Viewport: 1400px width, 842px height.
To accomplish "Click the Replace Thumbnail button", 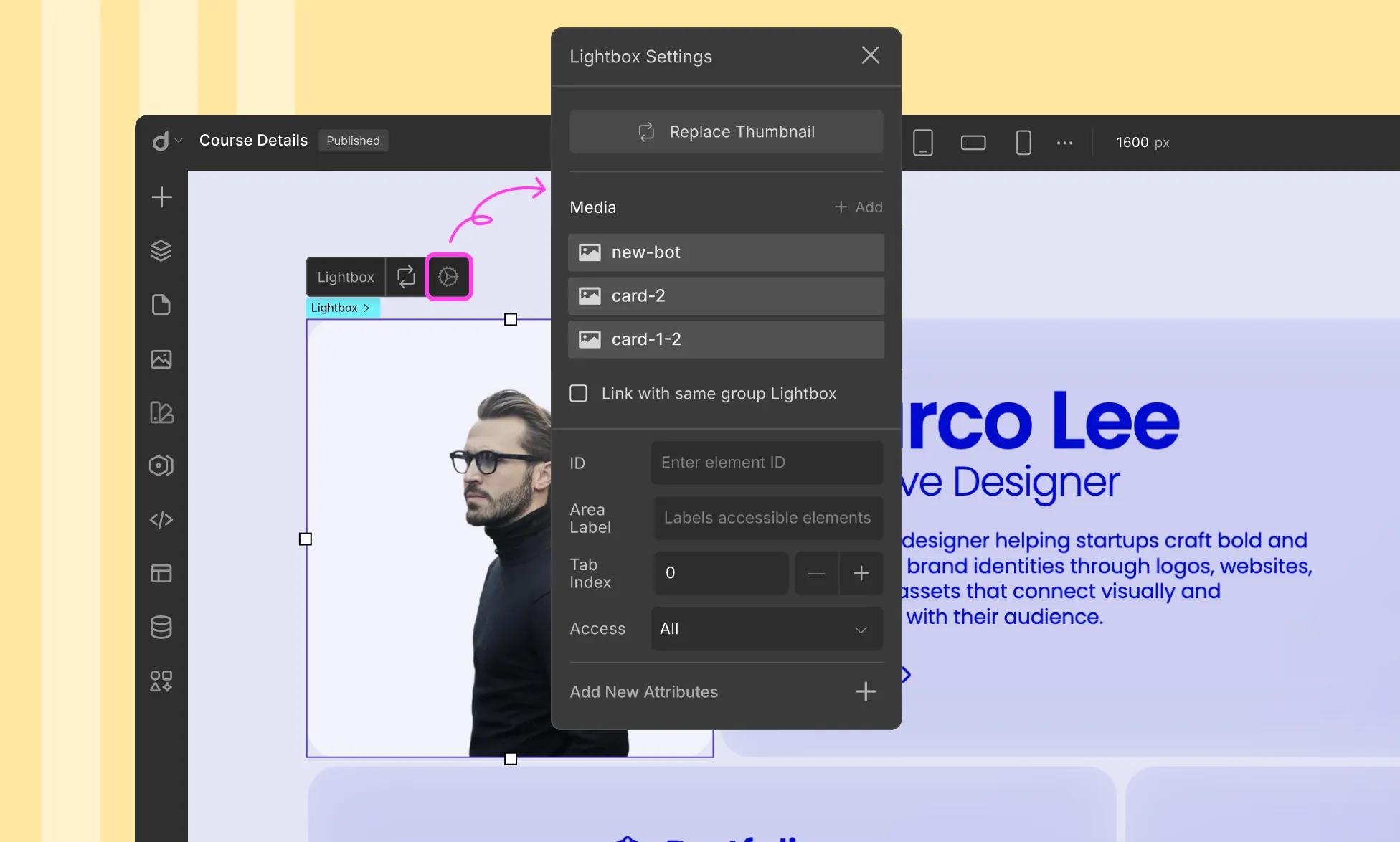I will coord(726,131).
